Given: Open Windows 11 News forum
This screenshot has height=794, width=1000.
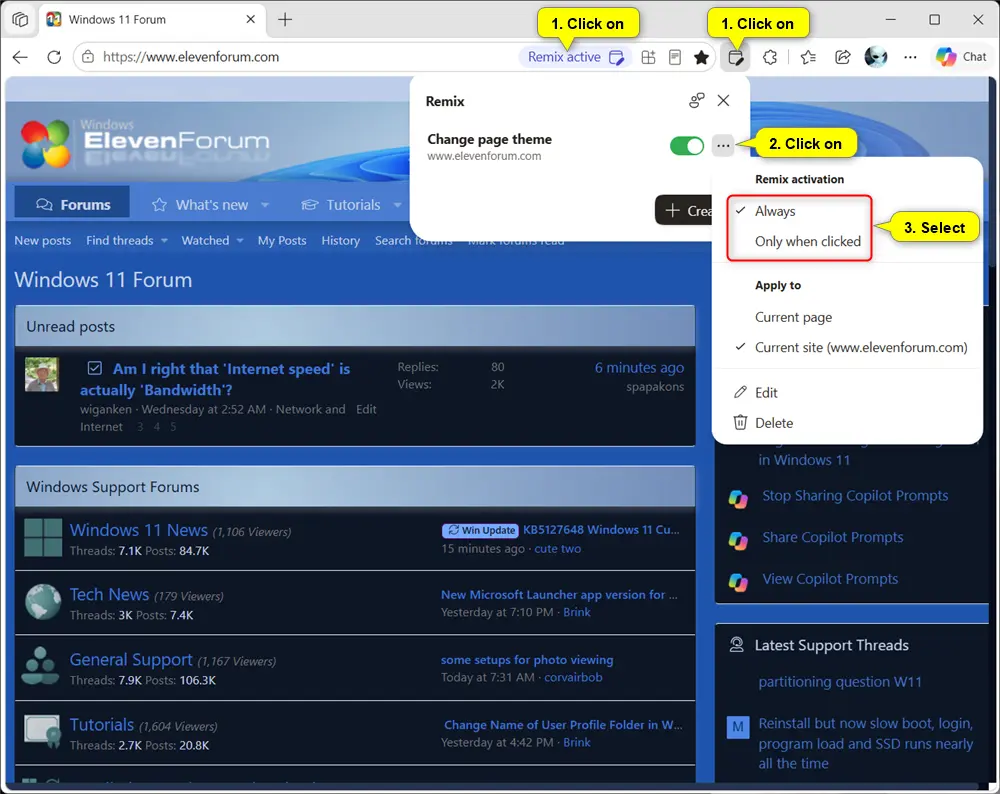Looking at the screenshot, I should pos(138,531).
